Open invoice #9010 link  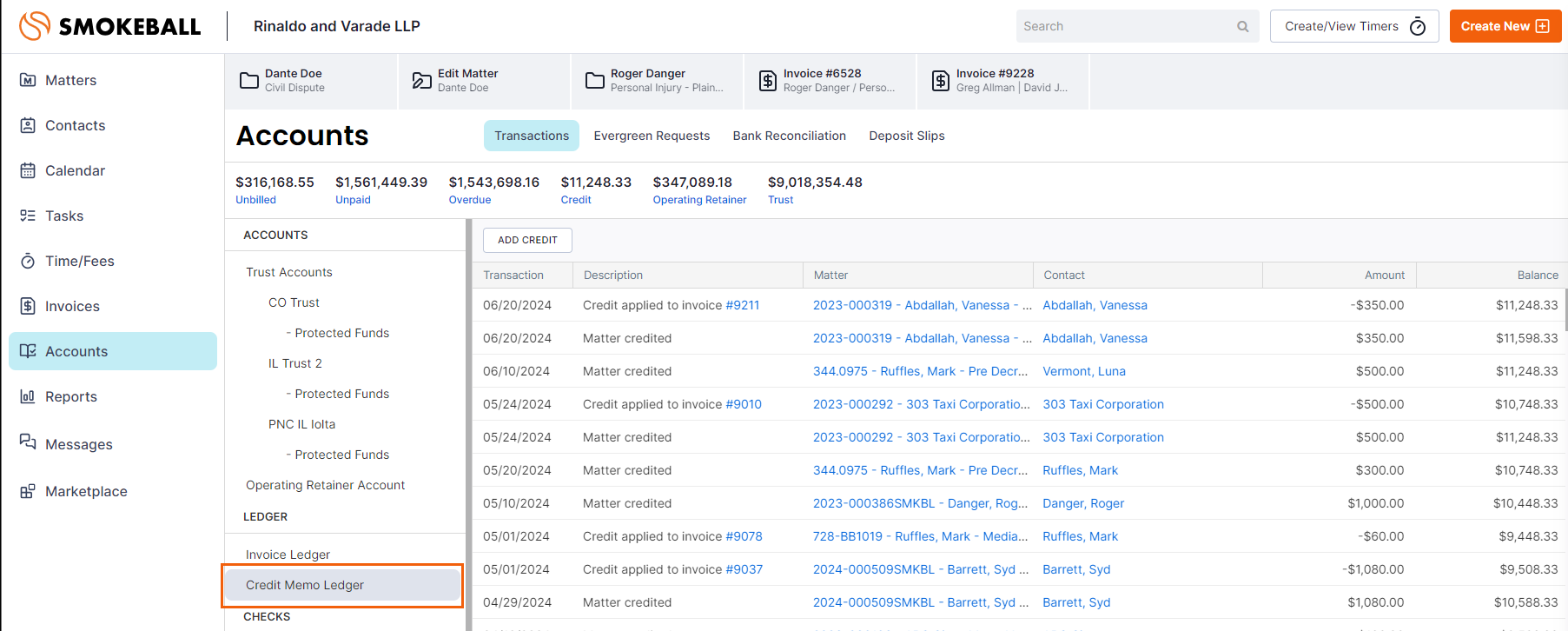tap(744, 404)
